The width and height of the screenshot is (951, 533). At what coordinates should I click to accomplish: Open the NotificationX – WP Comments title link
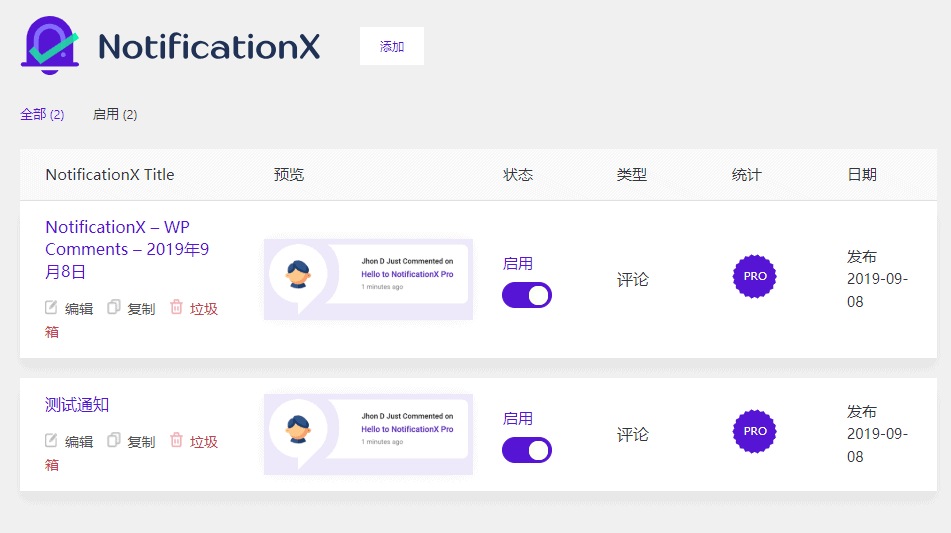click(127, 249)
